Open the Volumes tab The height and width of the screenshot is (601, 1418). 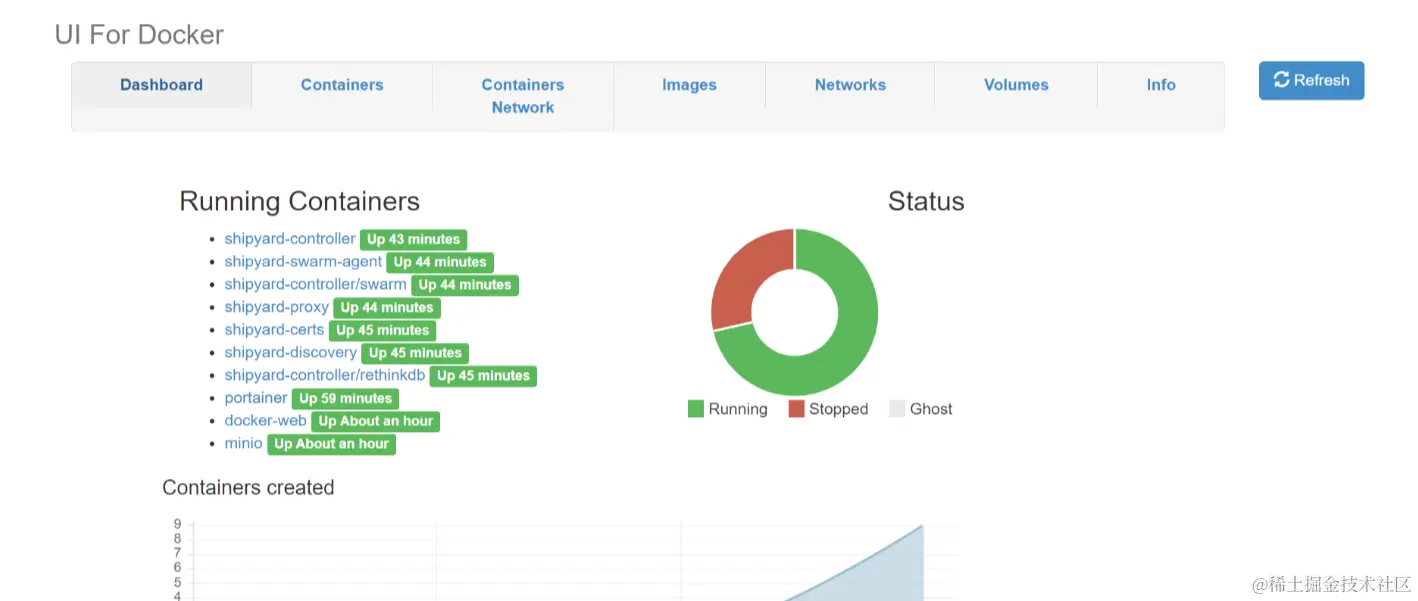1016,85
